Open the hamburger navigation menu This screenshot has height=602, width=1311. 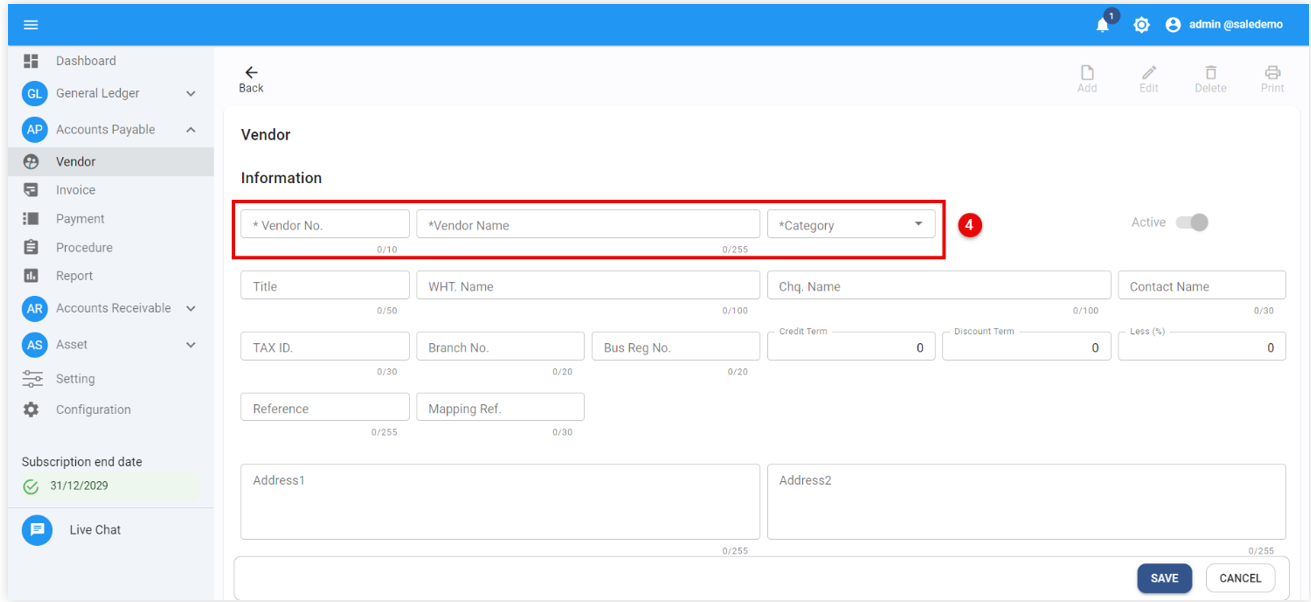click(x=31, y=25)
